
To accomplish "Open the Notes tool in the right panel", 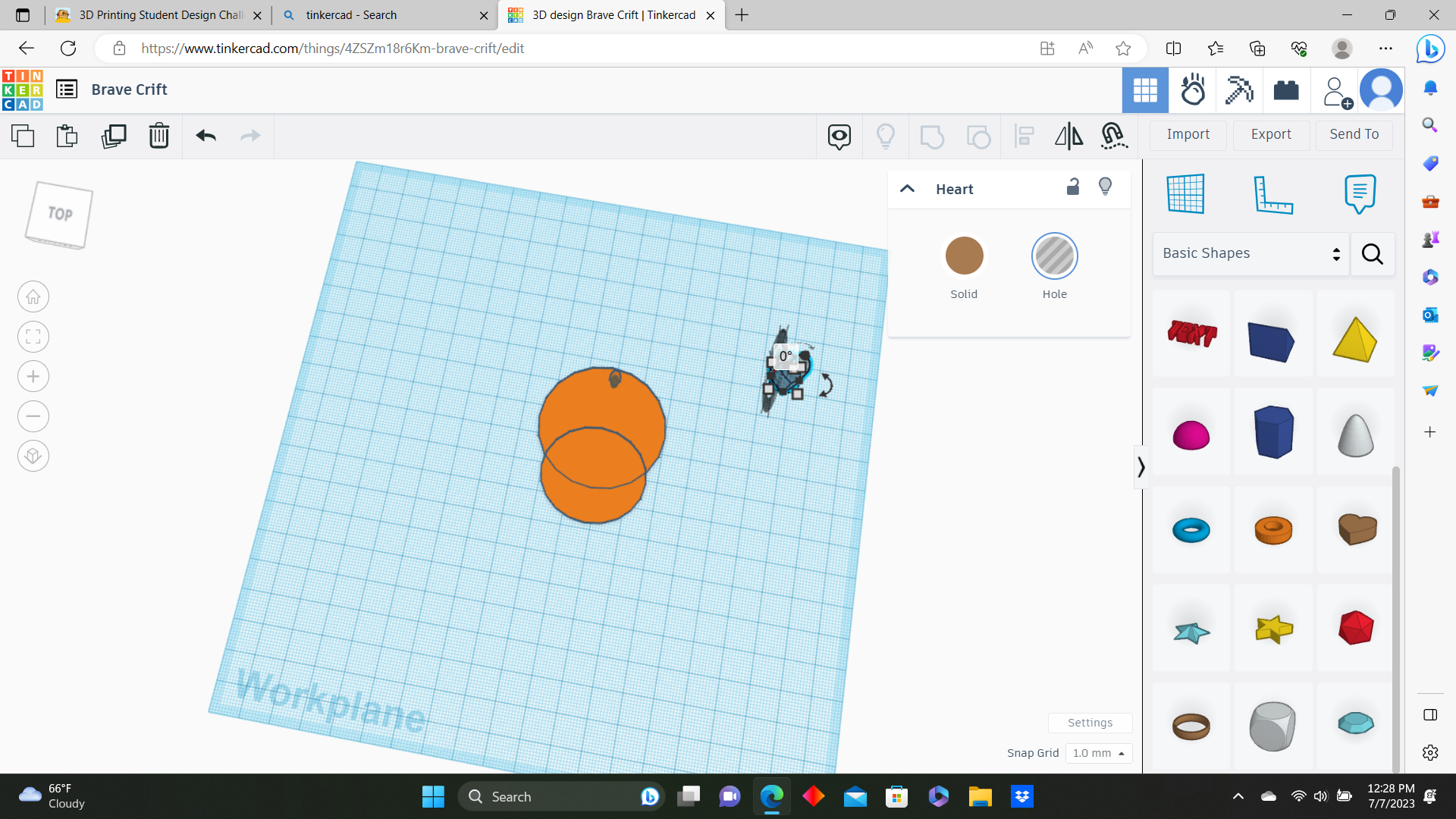I will pos(1359,194).
